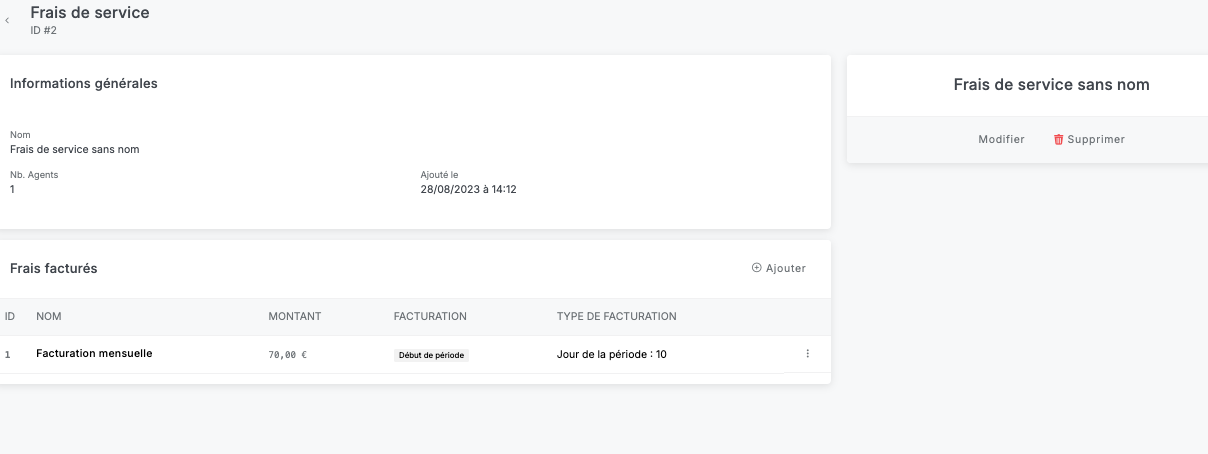
Task: Click the FACTURATION column header
Action: tap(430, 316)
